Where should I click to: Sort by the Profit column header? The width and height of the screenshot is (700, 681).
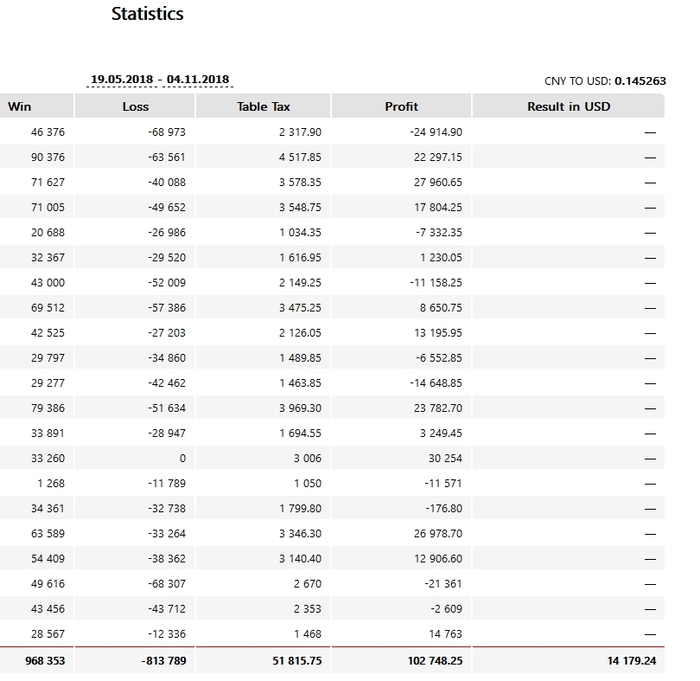[x=401, y=106]
